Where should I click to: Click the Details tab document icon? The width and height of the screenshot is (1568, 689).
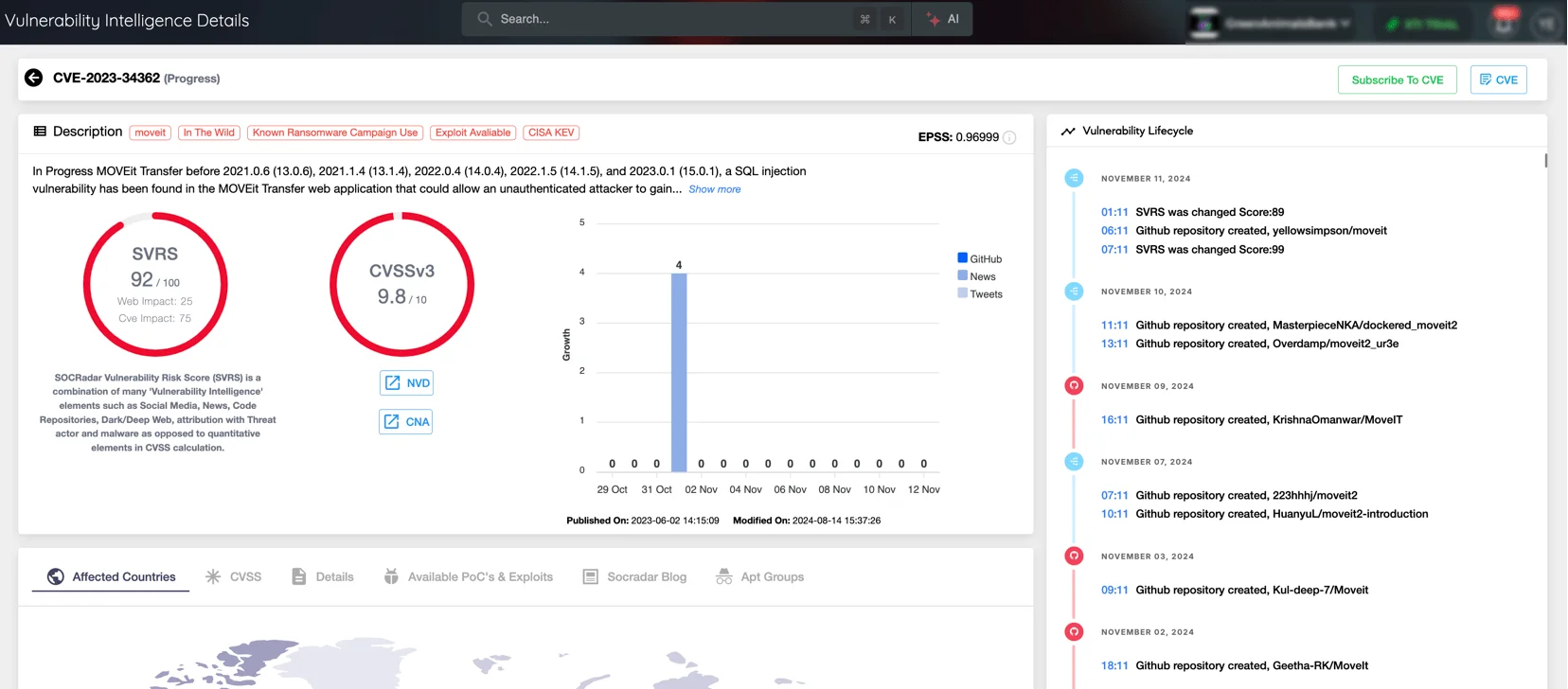coord(298,576)
